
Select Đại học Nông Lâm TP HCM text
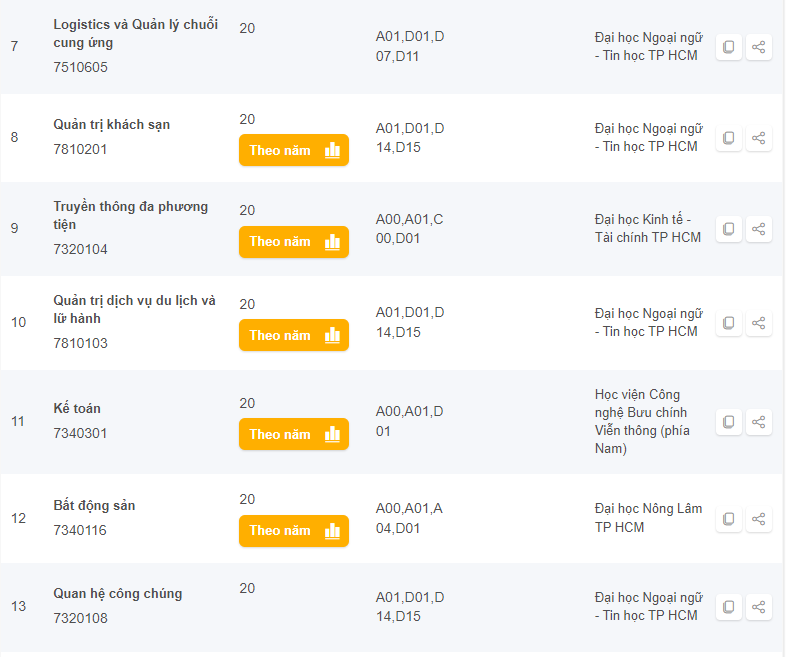click(648, 518)
